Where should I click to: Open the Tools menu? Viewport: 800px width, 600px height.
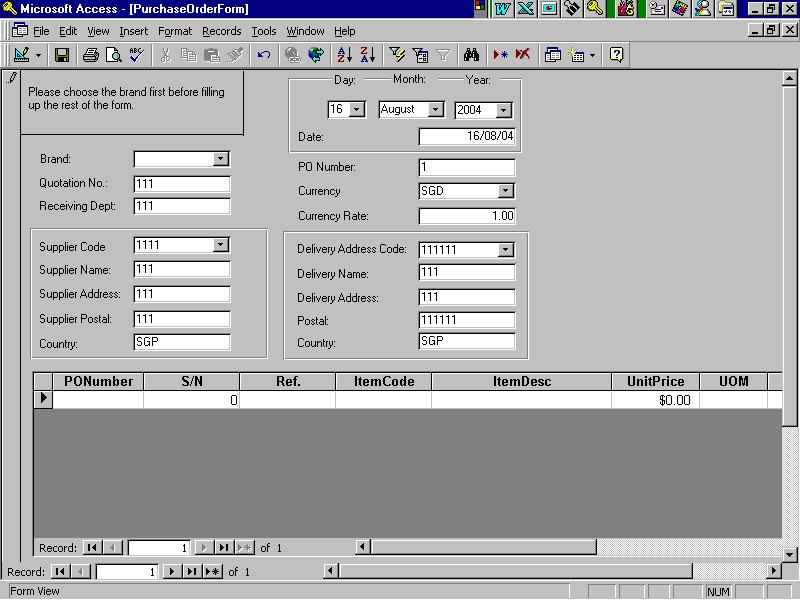(263, 31)
